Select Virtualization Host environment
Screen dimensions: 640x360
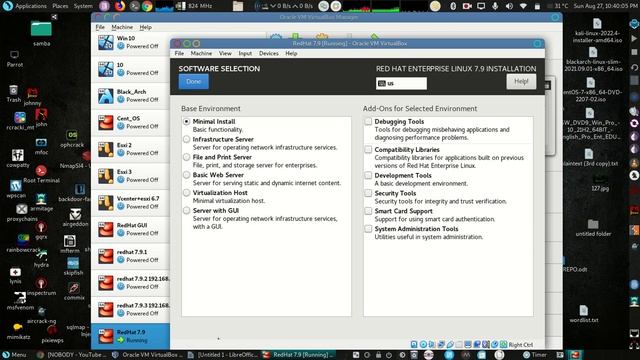[x=187, y=193]
